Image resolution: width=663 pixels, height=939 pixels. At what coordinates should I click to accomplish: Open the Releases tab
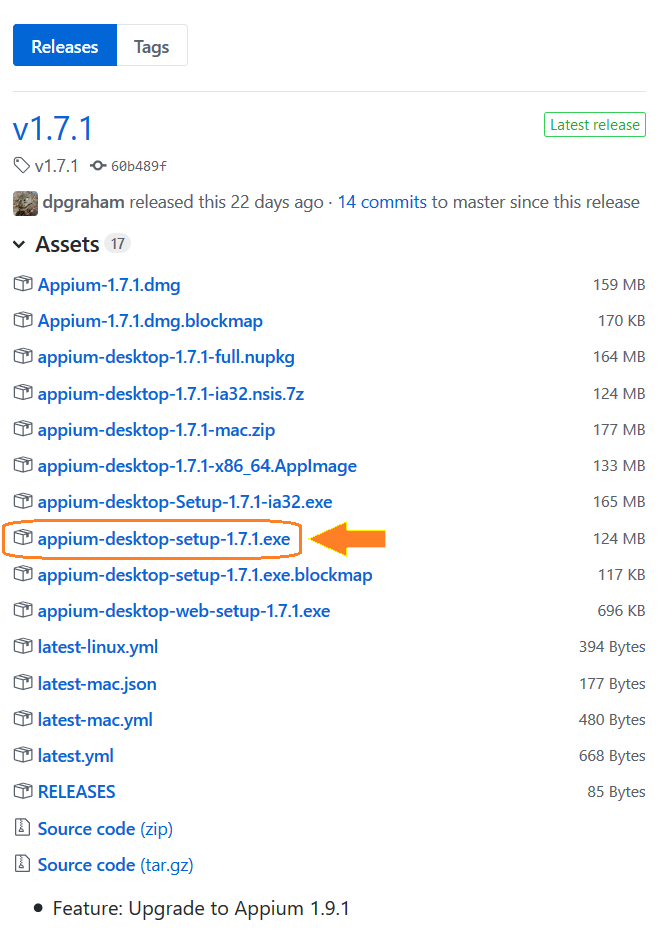pos(65,46)
